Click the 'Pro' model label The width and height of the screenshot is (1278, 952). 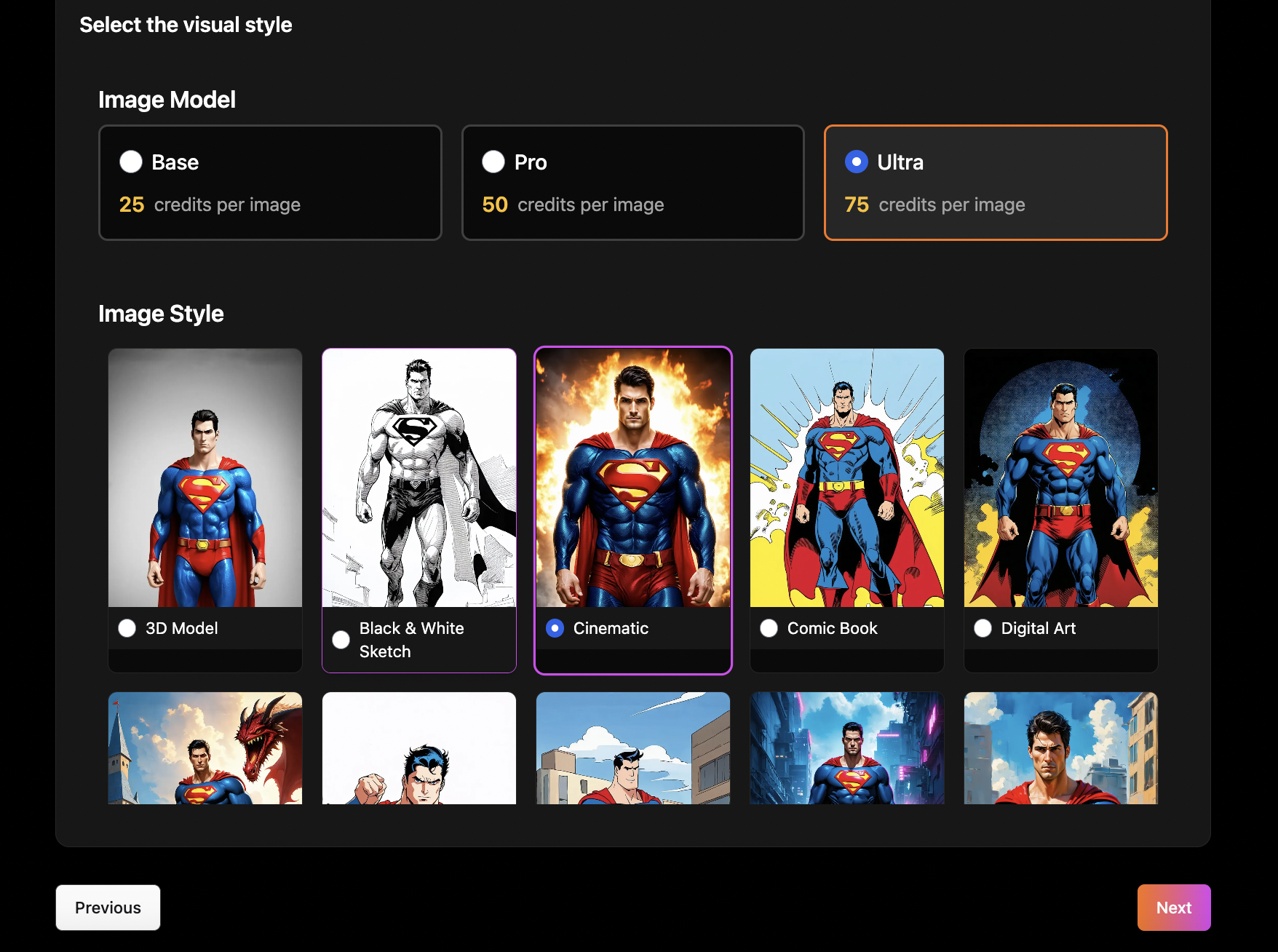pyautogui.click(x=531, y=162)
